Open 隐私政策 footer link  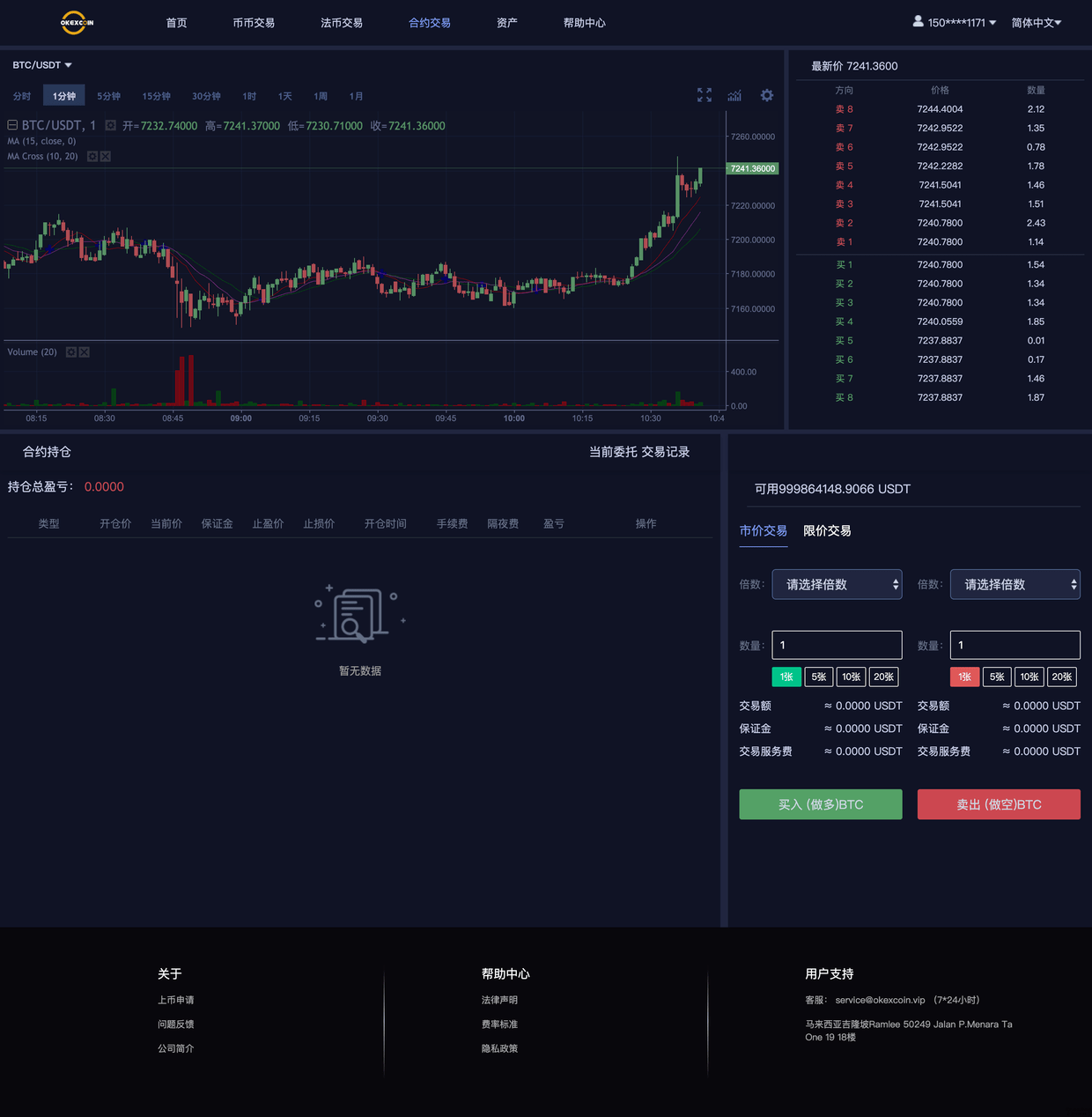coord(499,1048)
